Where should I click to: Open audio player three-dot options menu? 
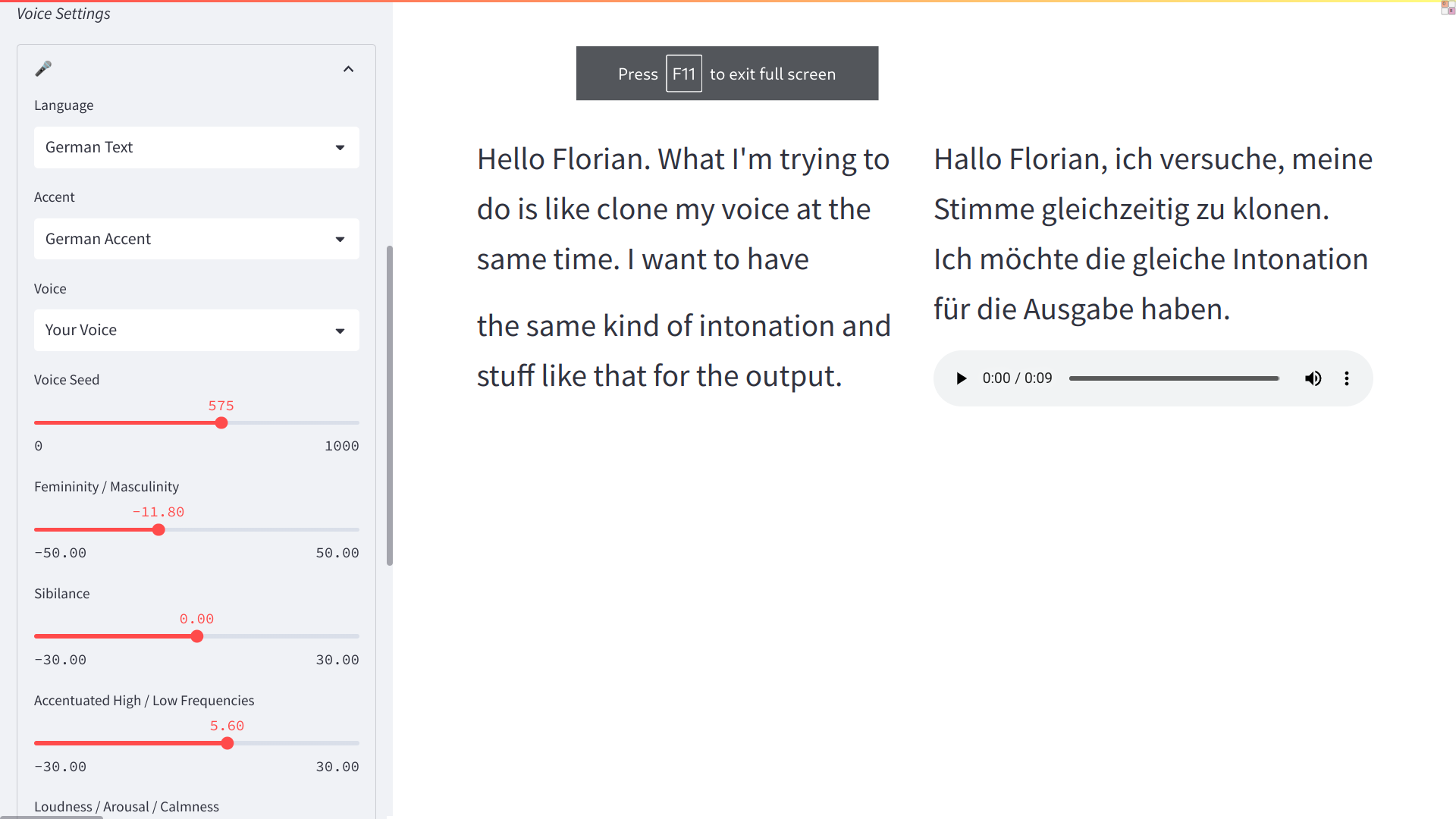(x=1347, y=378)
